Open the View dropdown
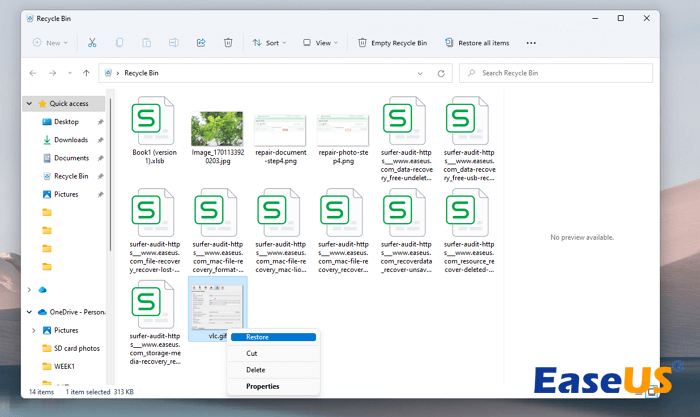Screen dimensions: 700x417 point(320,43)
